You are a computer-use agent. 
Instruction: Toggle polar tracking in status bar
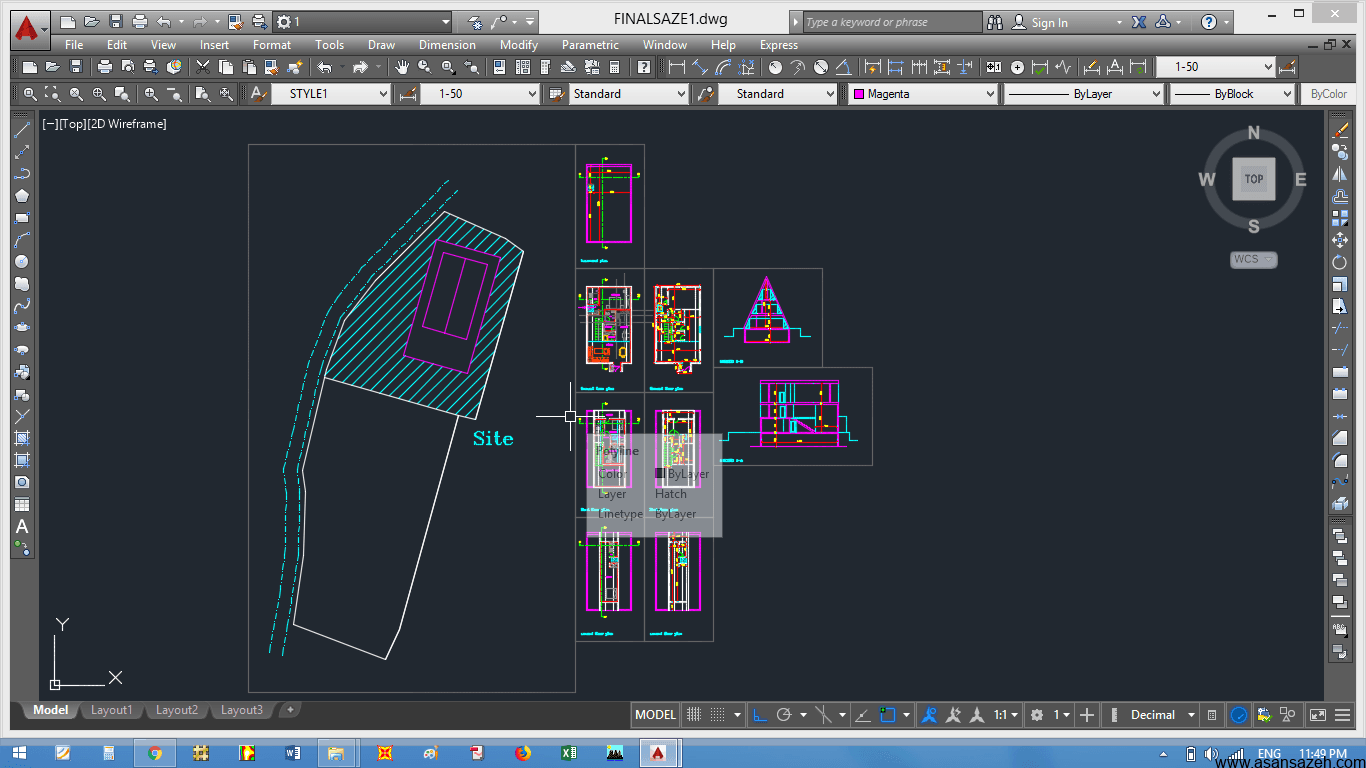(784, 715)
